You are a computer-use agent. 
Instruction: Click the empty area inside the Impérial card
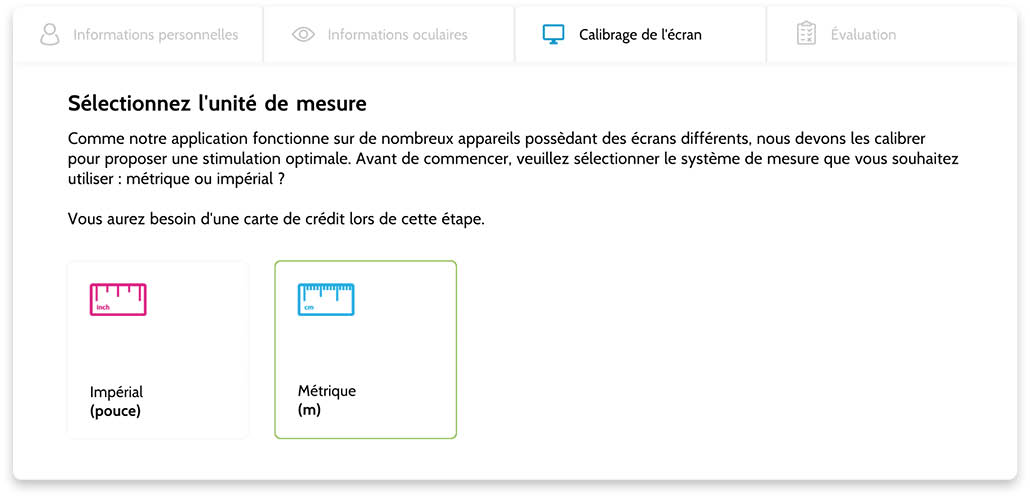click(158, 348)
